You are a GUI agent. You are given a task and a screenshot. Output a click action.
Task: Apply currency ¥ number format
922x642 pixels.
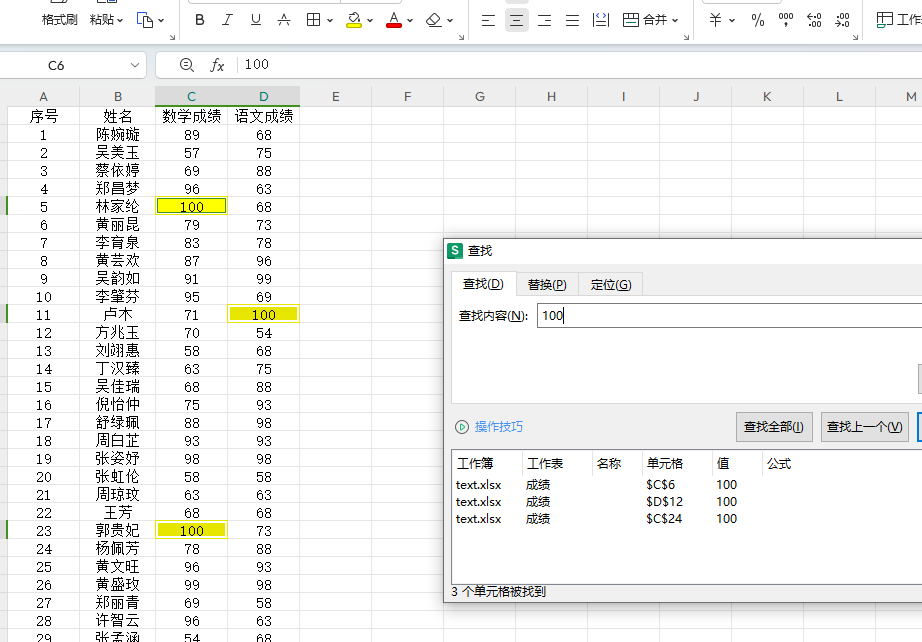tap(715, 20)
